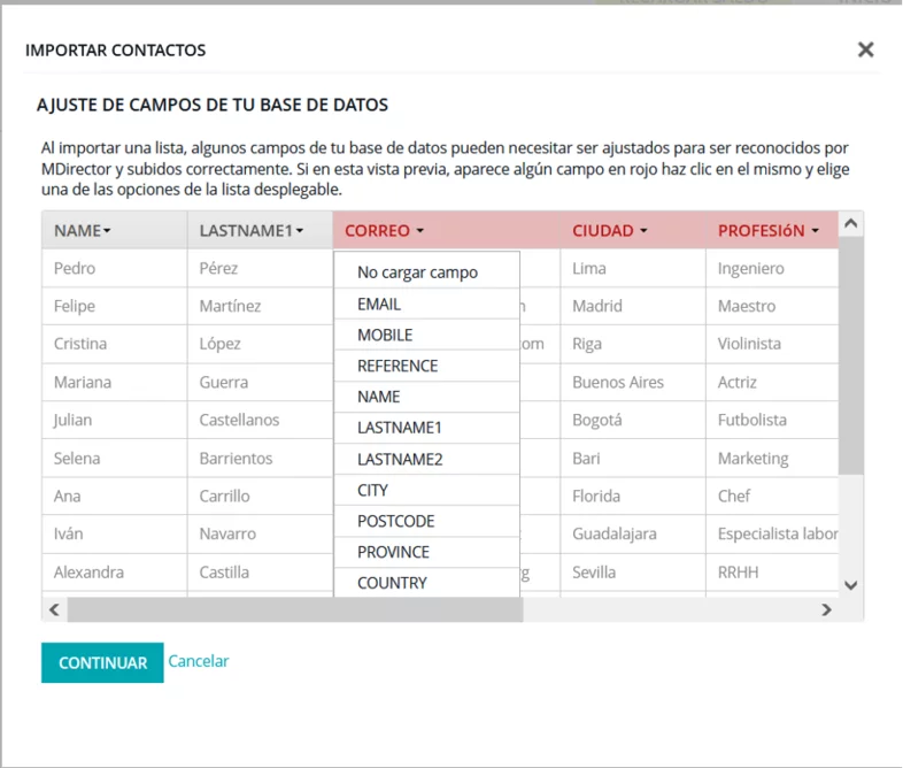Click the 'Felipe' name cell
Image resolution: width=904 pixels, height=768 pixels.
(x=114, y=306)
